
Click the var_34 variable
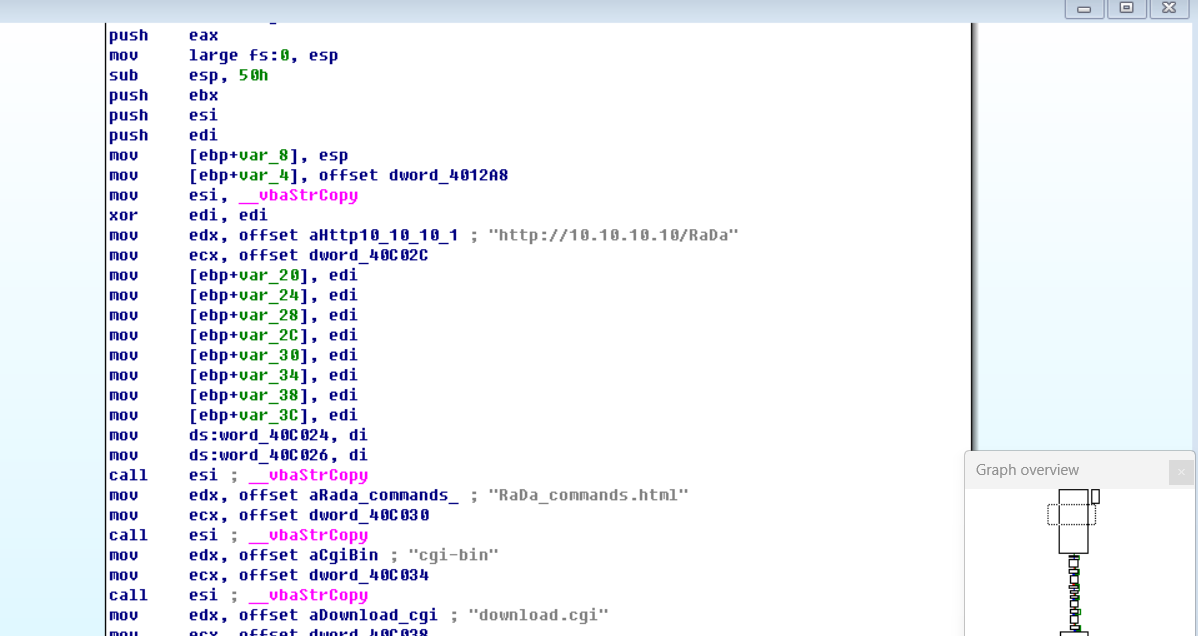pos(268,375)
